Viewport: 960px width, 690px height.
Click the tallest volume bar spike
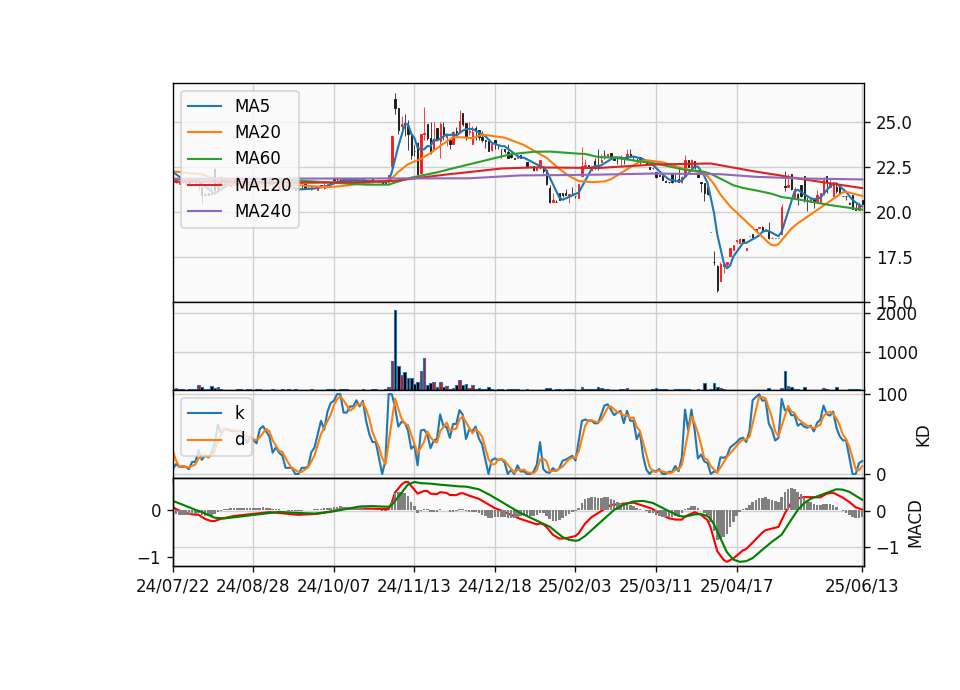pyautogui.click(x=396, y=350)
